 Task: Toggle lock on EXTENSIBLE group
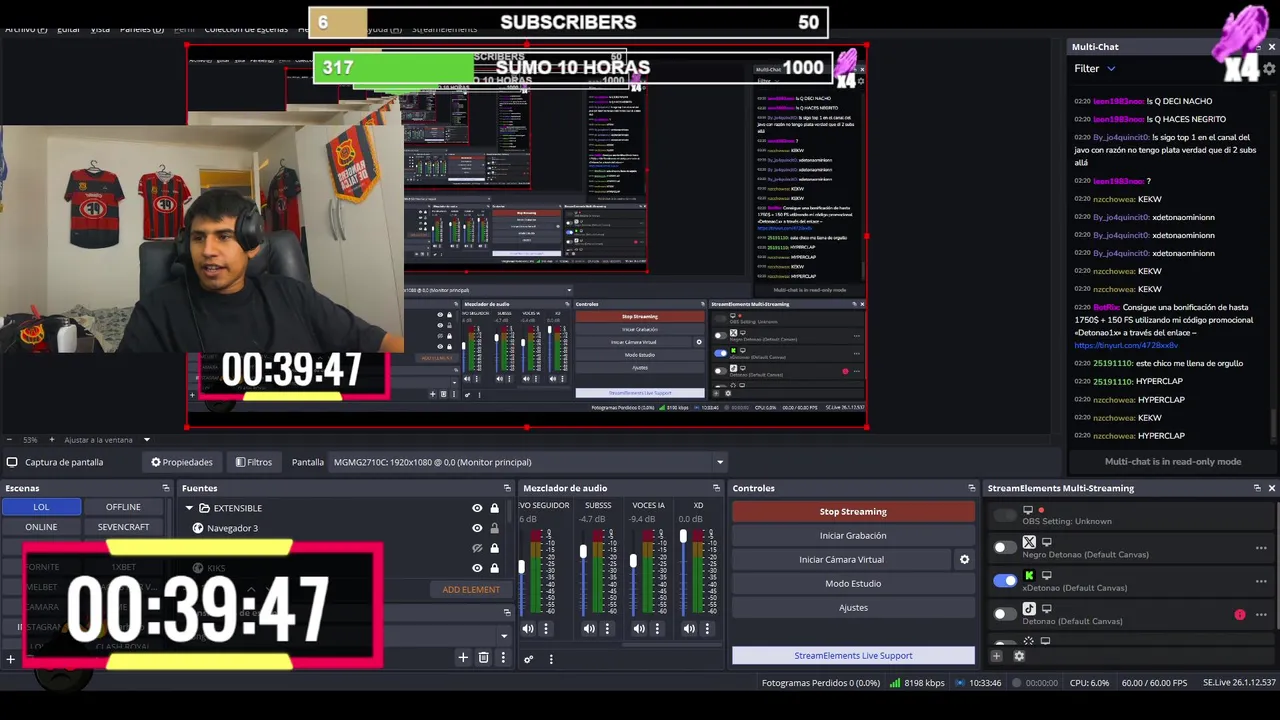[494, 508]
